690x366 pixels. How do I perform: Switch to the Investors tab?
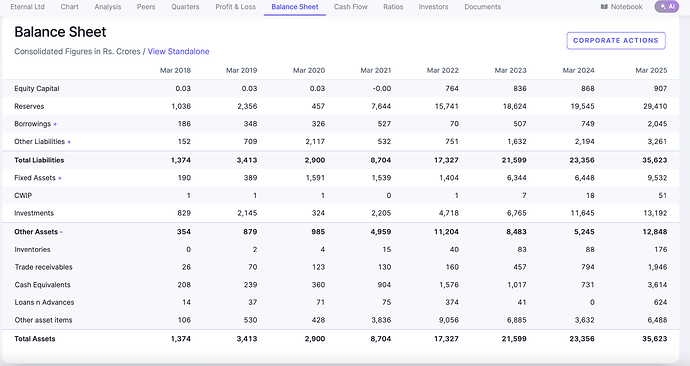pos(433,7)
